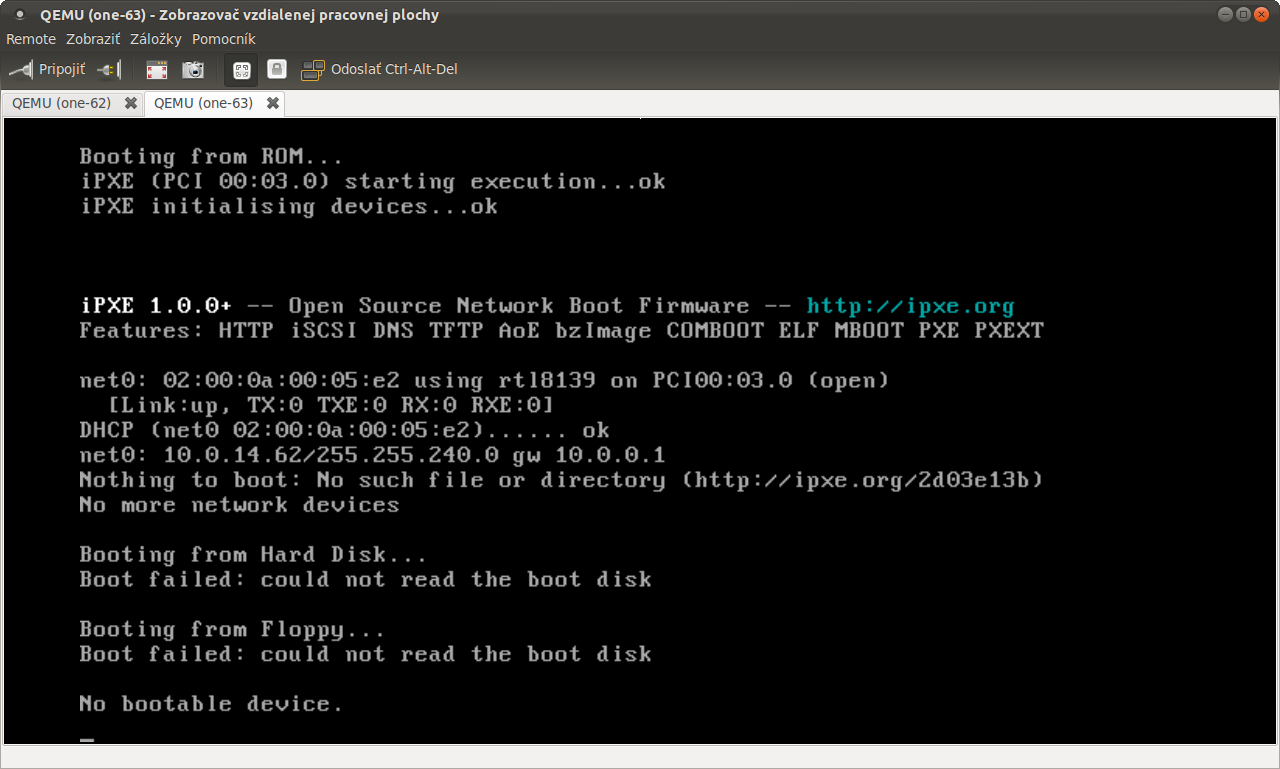The width and height of the screenshot is (1280, 769).
Task: Maximize the remote desktop viewer window
Action: click(1243, 14)
